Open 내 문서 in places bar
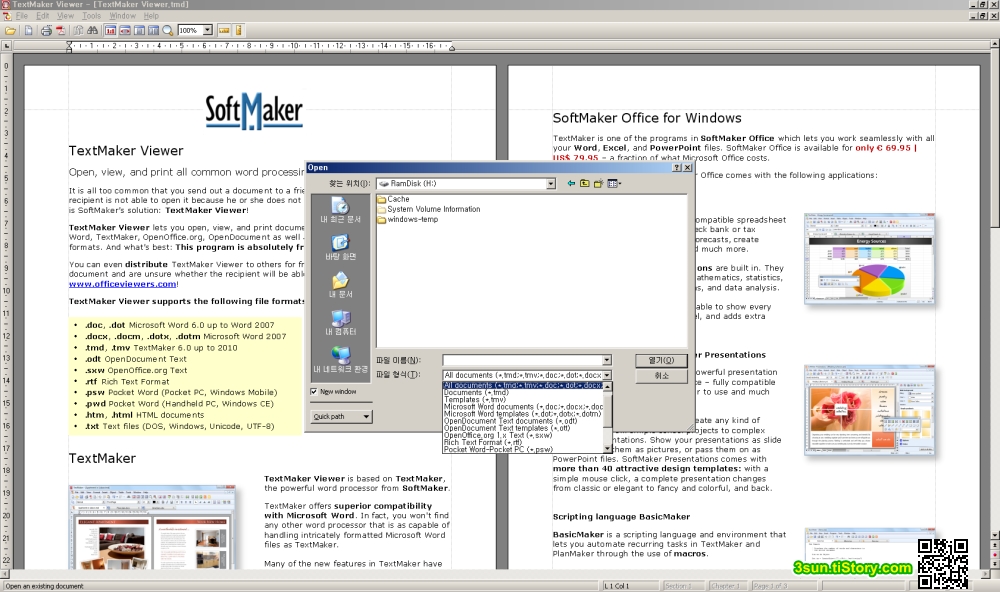The width and height of the screenshot is (1000, 592). pos(341,285)
